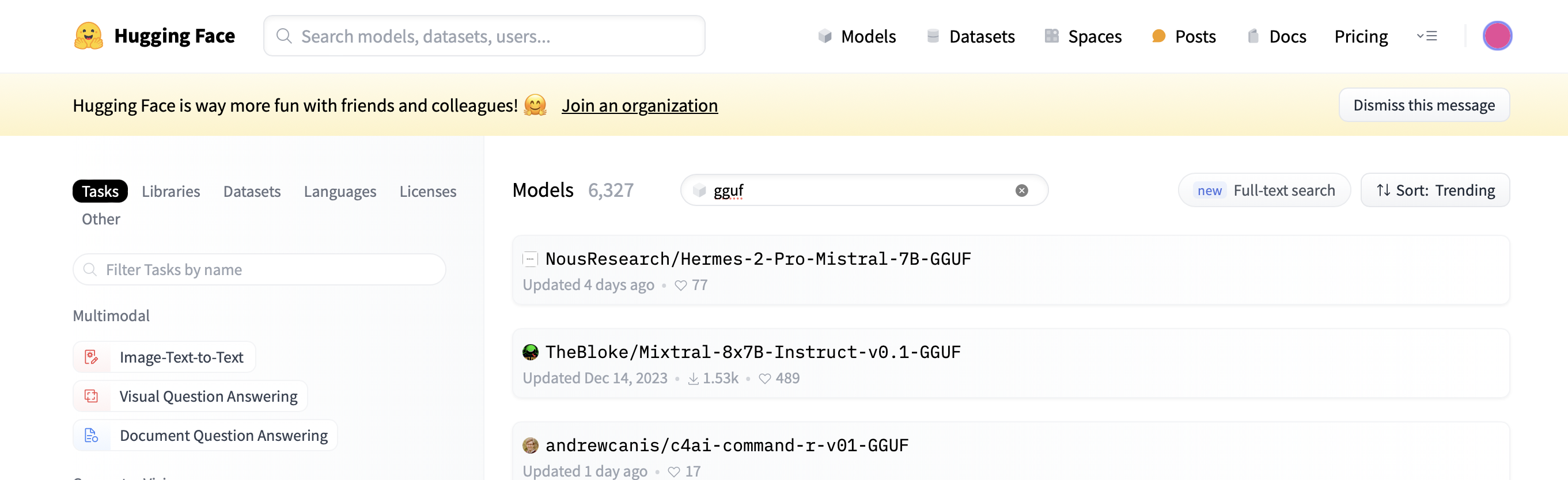Switch to the Libraries filter tab

[x=171, y=191]
